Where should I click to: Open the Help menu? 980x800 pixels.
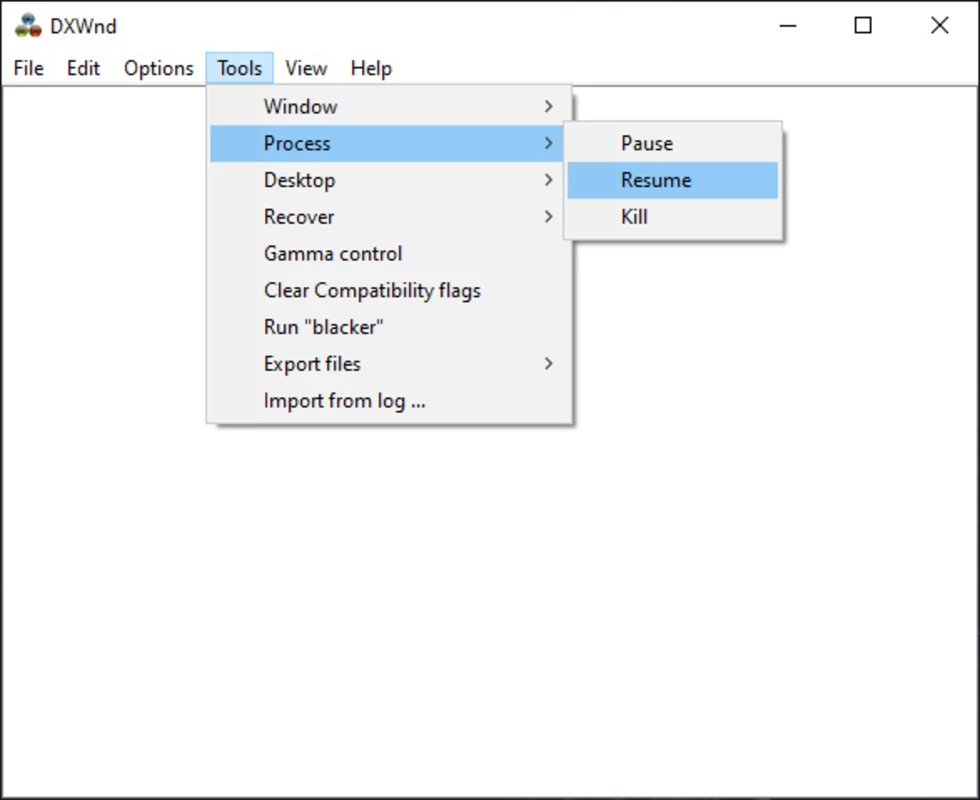point(371,68)
